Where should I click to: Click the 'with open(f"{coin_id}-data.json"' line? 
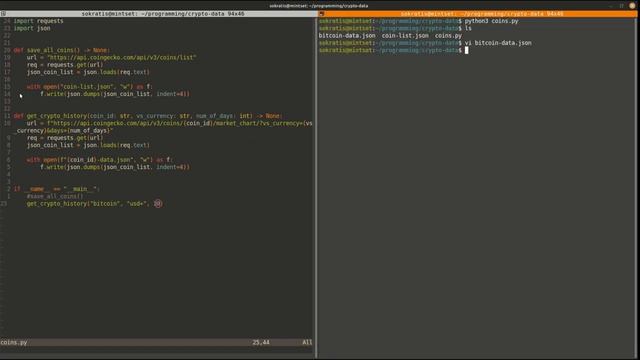point(100,160)
